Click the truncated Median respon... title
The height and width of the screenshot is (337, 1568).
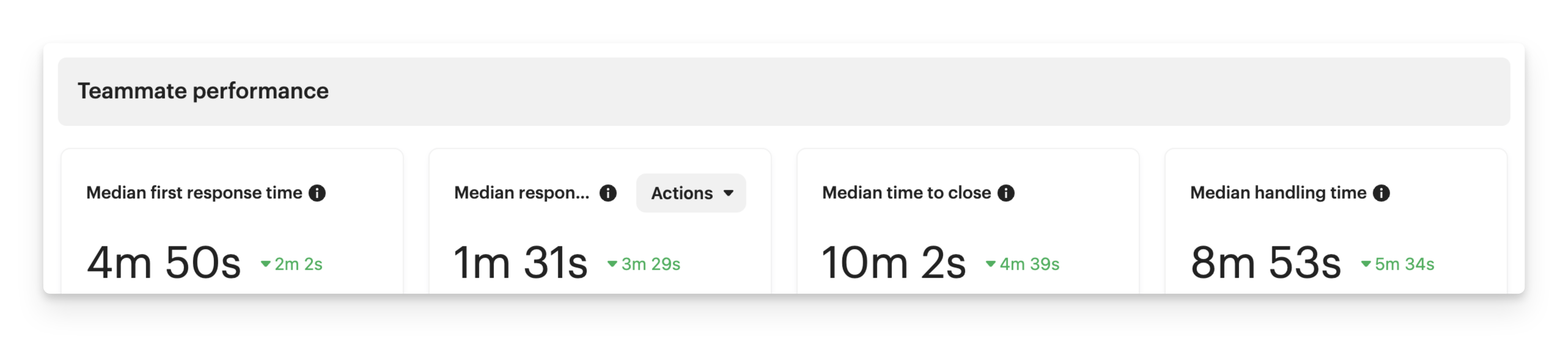pos(521,193)
